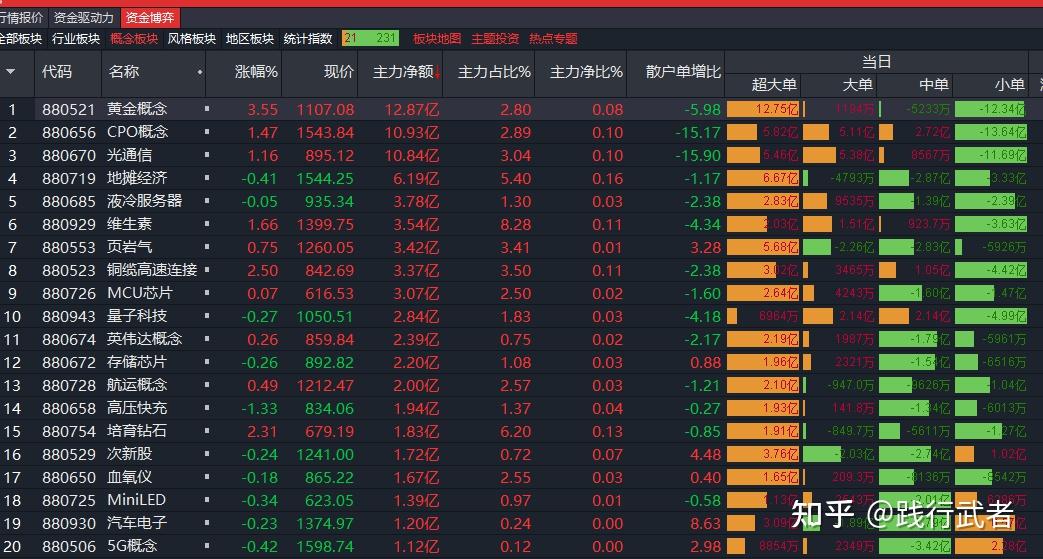Click the square marker beside 5G概念
This screenshot has width=1043, height=559.
pos(207,546)
